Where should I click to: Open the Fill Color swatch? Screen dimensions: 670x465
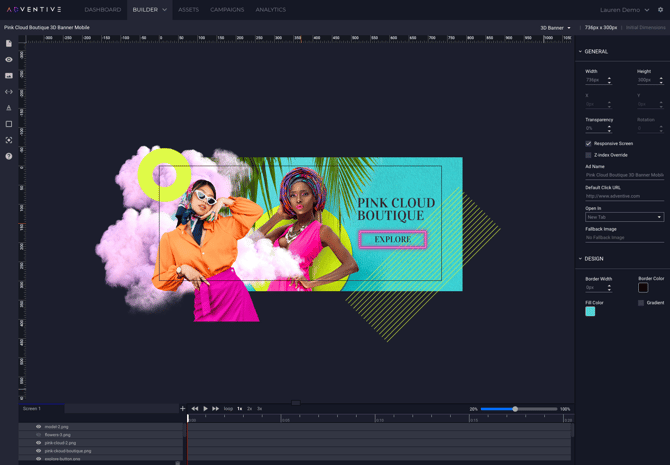[x=590, y=312]
